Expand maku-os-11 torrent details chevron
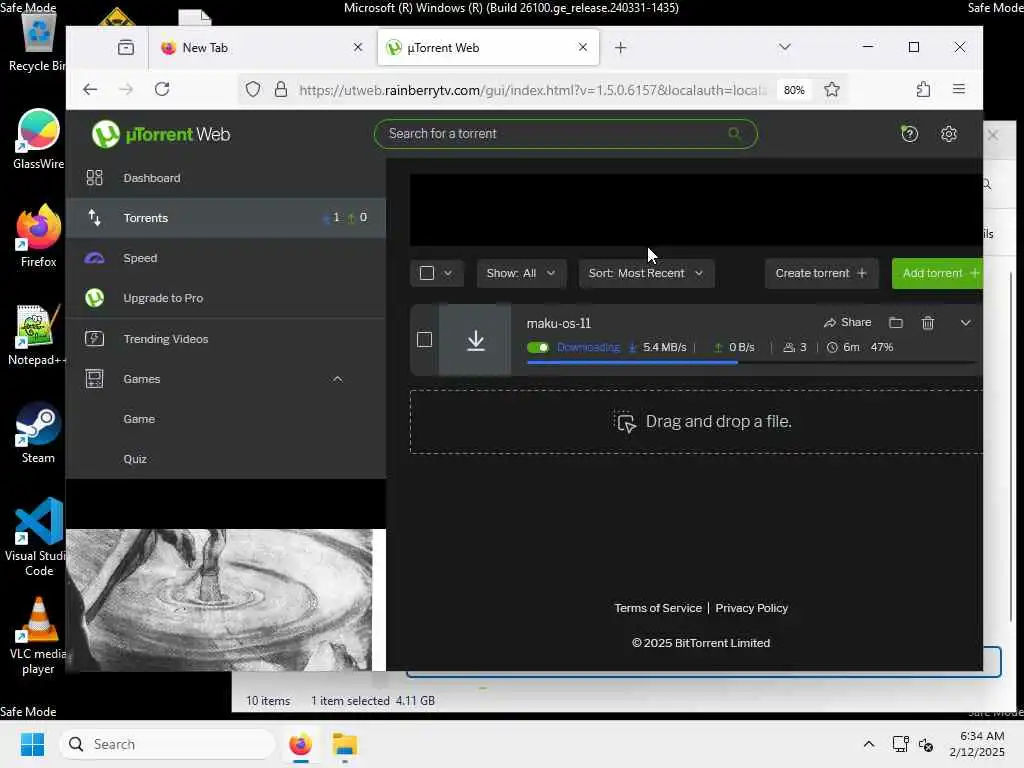 (965, 323)
